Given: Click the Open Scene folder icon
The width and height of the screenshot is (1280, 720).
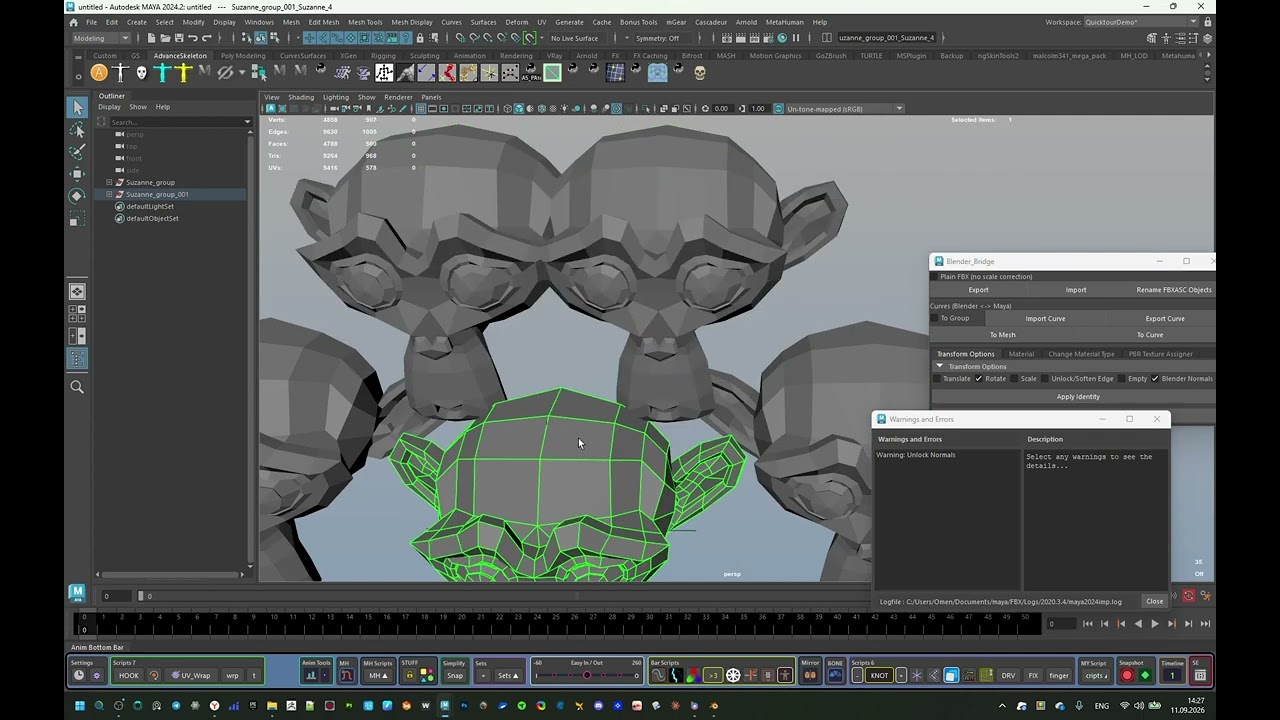Looking at the screenshot, I should (164, 38).
